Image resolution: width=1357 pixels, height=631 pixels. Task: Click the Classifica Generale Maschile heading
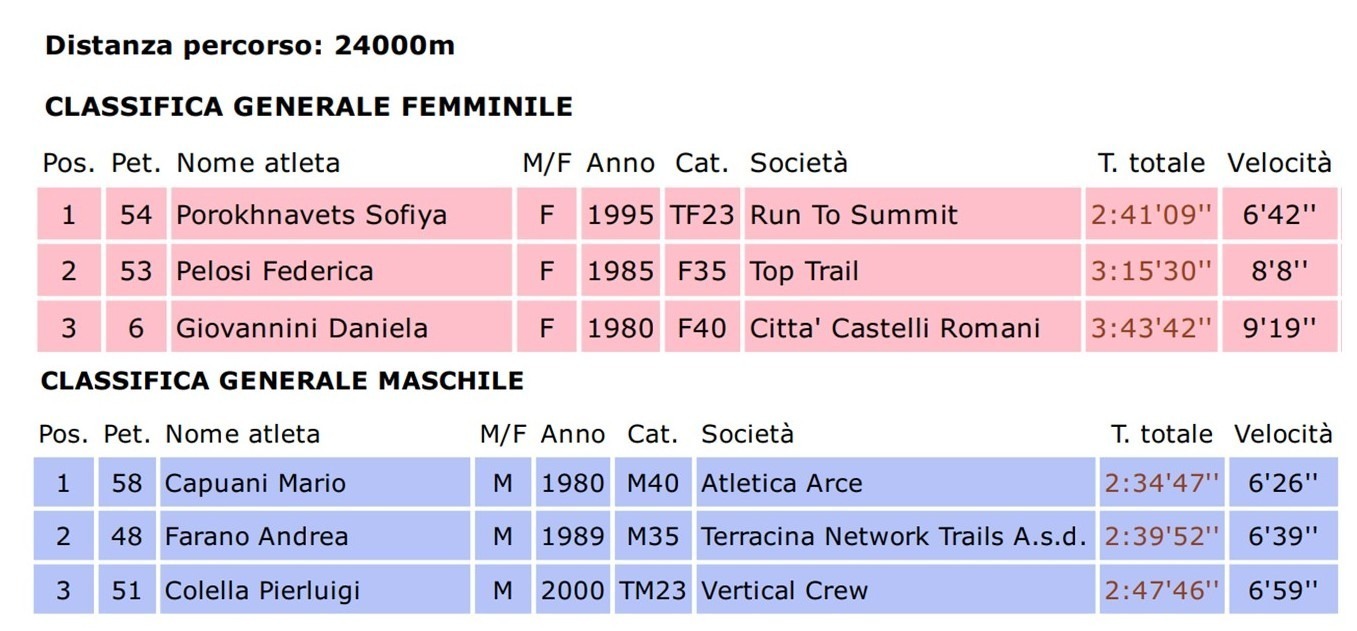(282, 381)
